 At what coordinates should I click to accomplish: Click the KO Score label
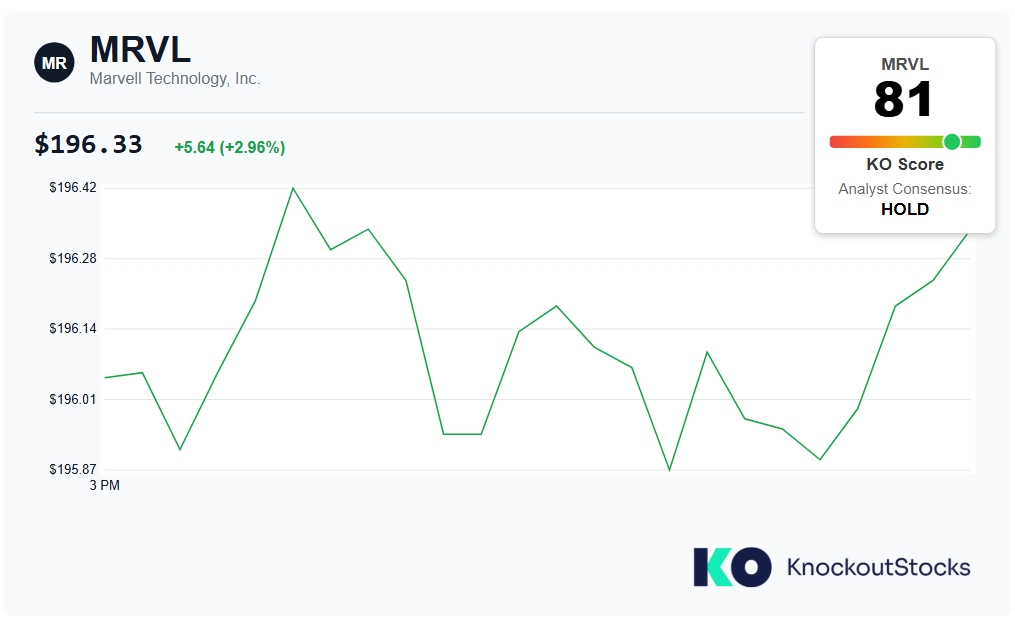click(905, 164)
